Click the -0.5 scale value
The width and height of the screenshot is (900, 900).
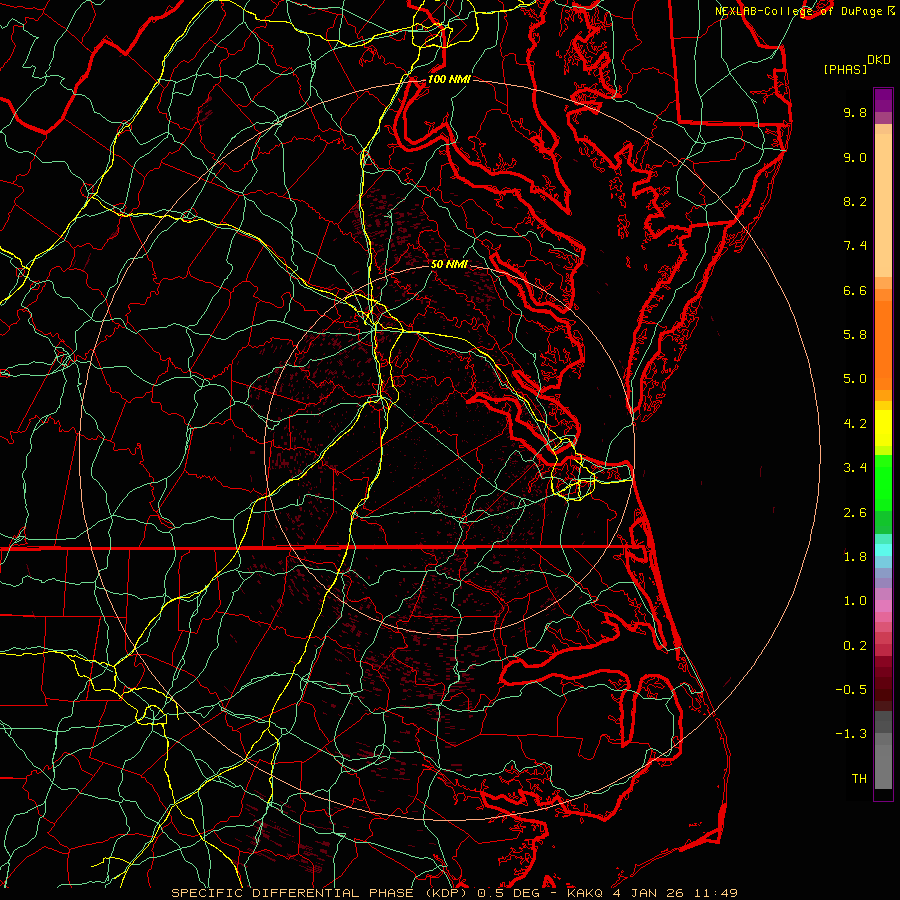click(851, 690)
